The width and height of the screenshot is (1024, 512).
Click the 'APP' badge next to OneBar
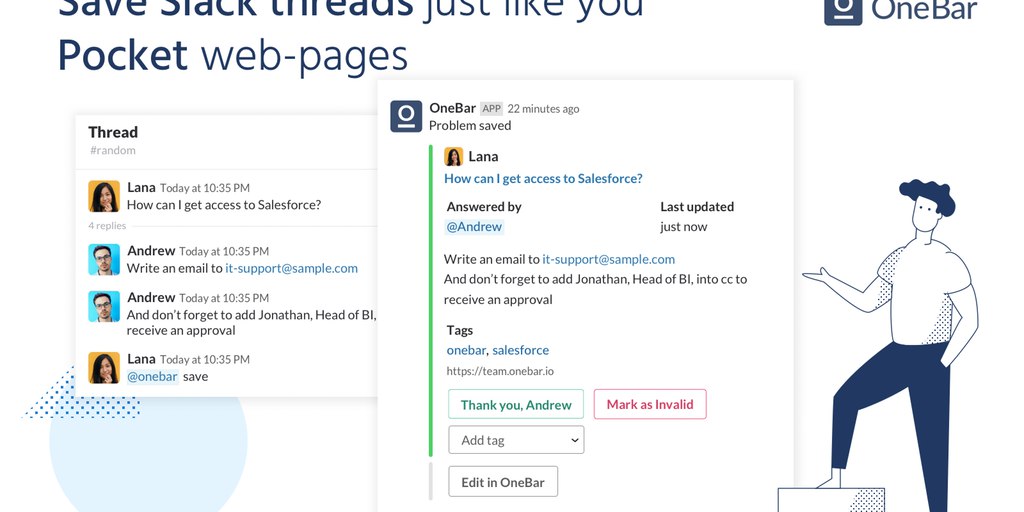click(491, 108)
